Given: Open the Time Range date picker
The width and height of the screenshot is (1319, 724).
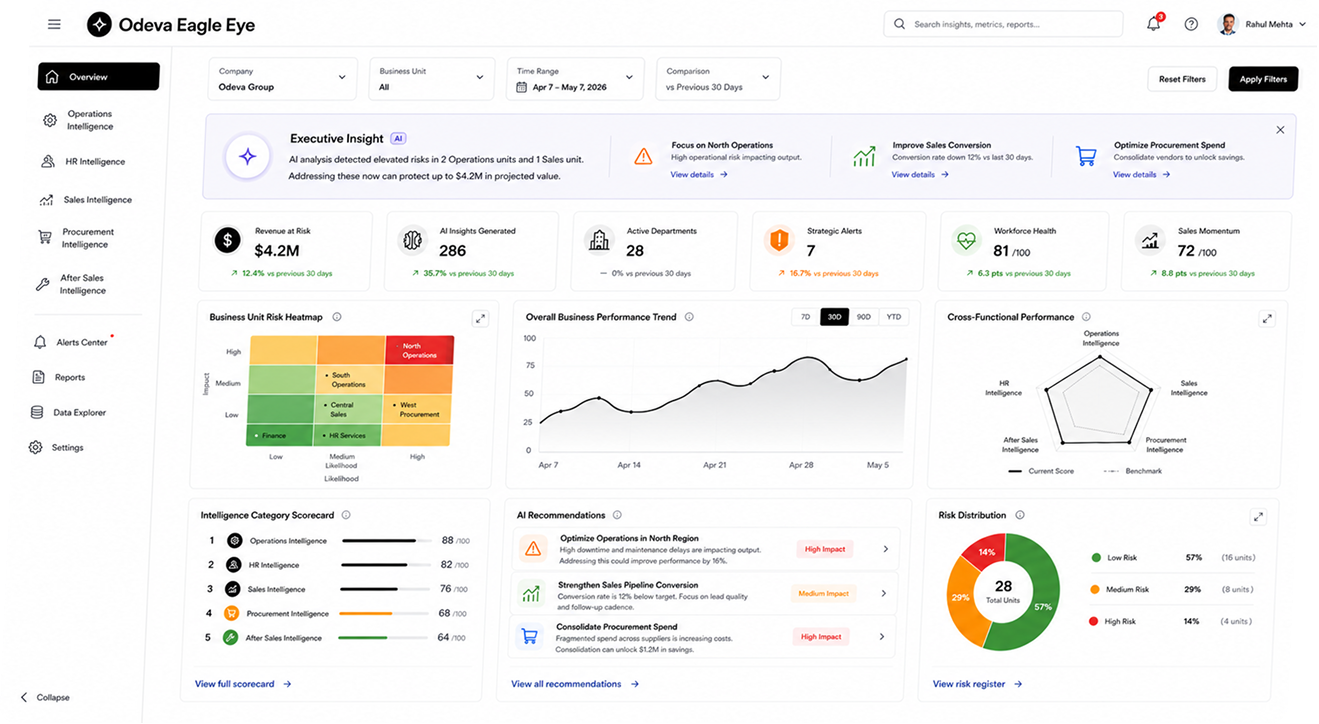Looking at the screenshot, I should click(575, 79).
